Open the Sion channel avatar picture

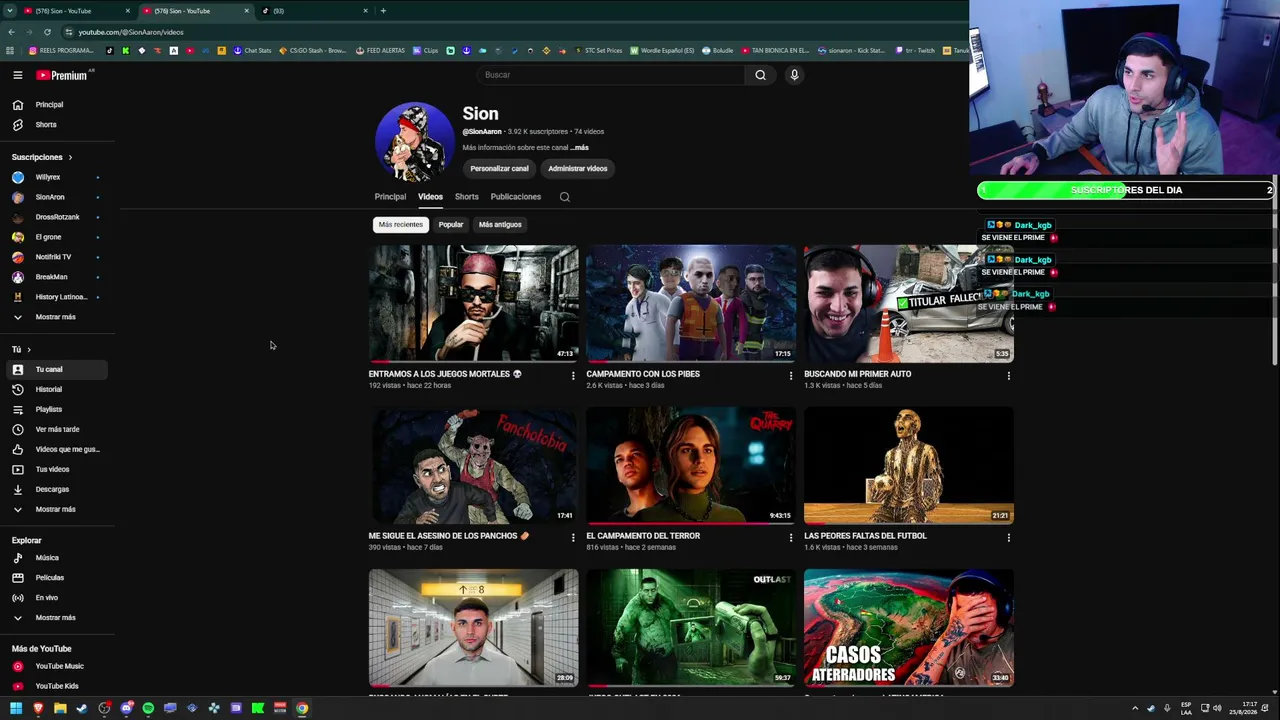(x=414, y=141)
